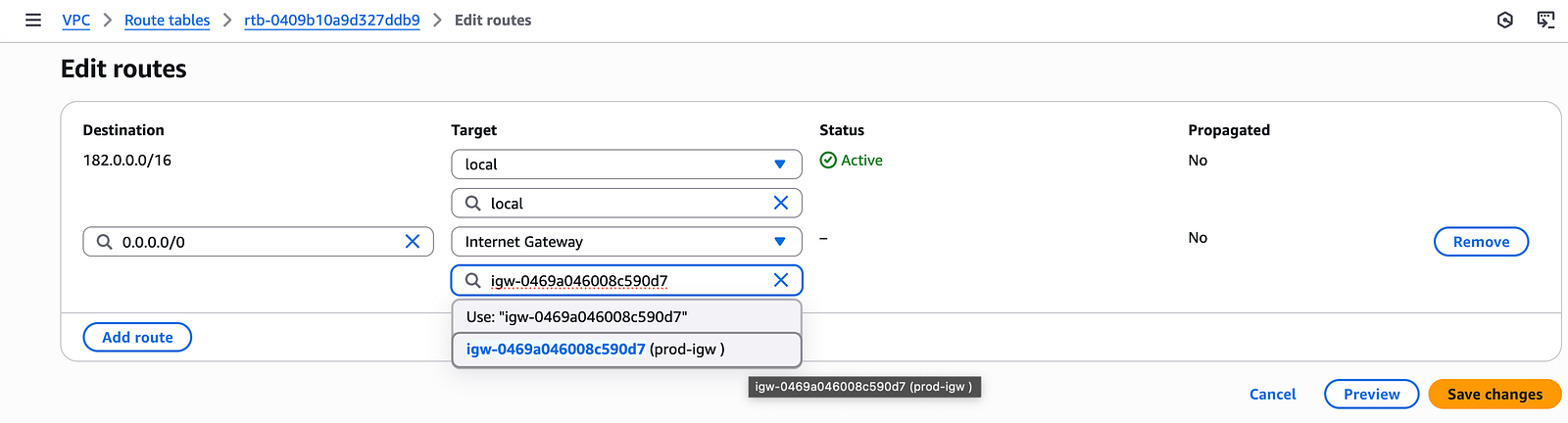Click Propagated No value for local route
The image size is (1568, 423).
1198,160
